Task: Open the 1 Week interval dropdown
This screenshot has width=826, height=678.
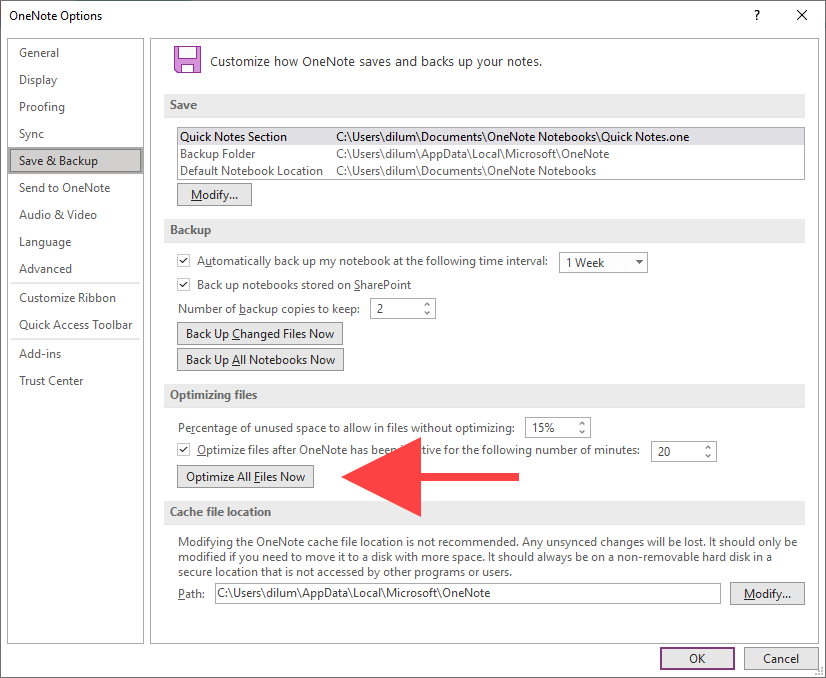Action: (x=603, y=262)
